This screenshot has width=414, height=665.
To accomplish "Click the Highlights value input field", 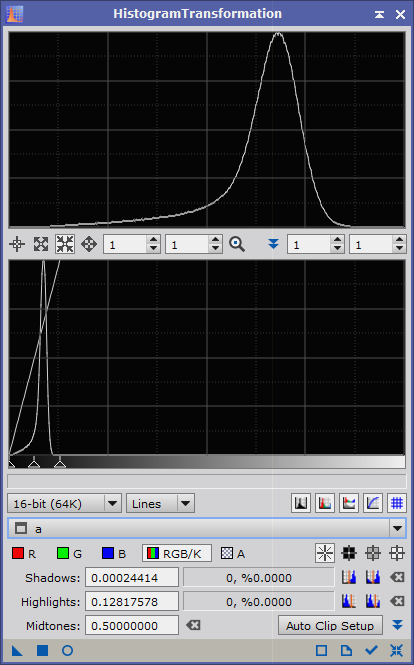I will pyautogui.click(x=132, y=601).
